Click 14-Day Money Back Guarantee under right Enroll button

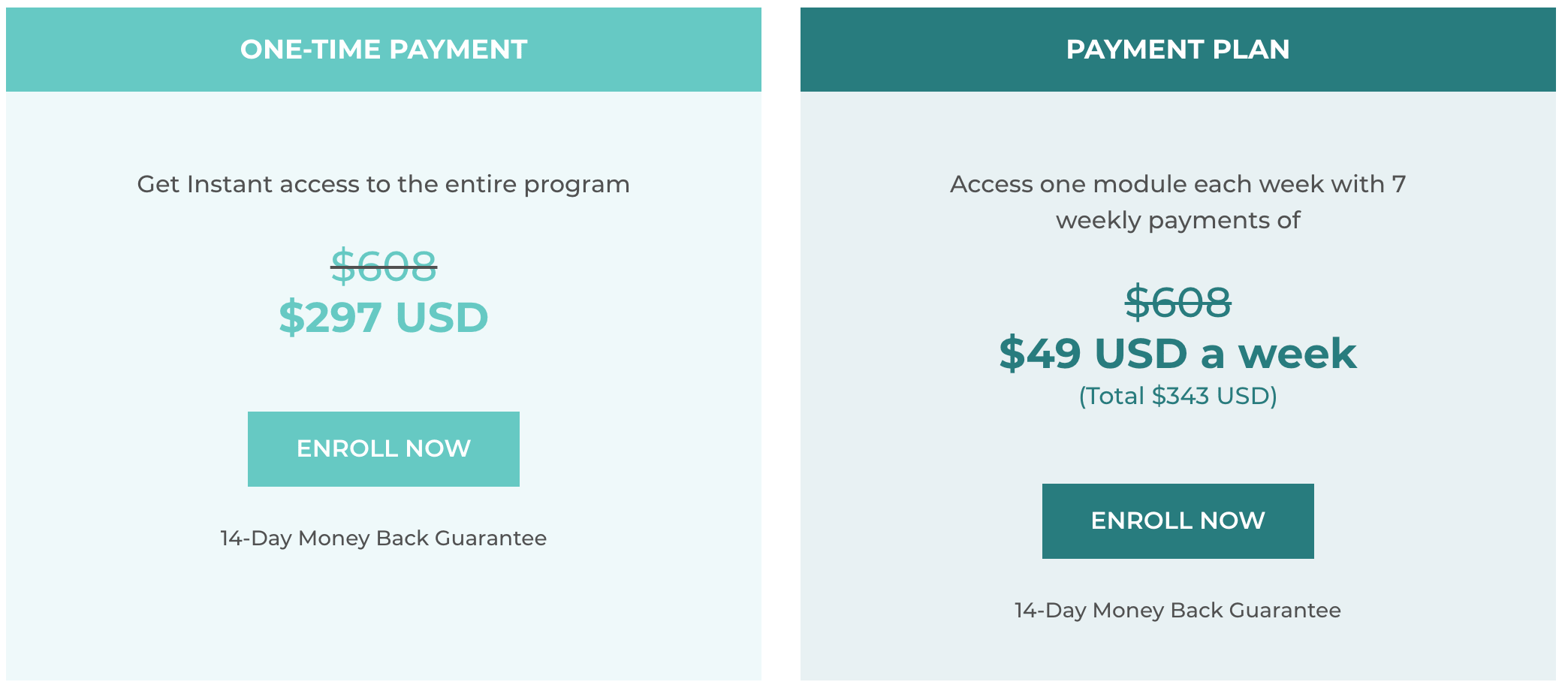(x=1176, y=610)
